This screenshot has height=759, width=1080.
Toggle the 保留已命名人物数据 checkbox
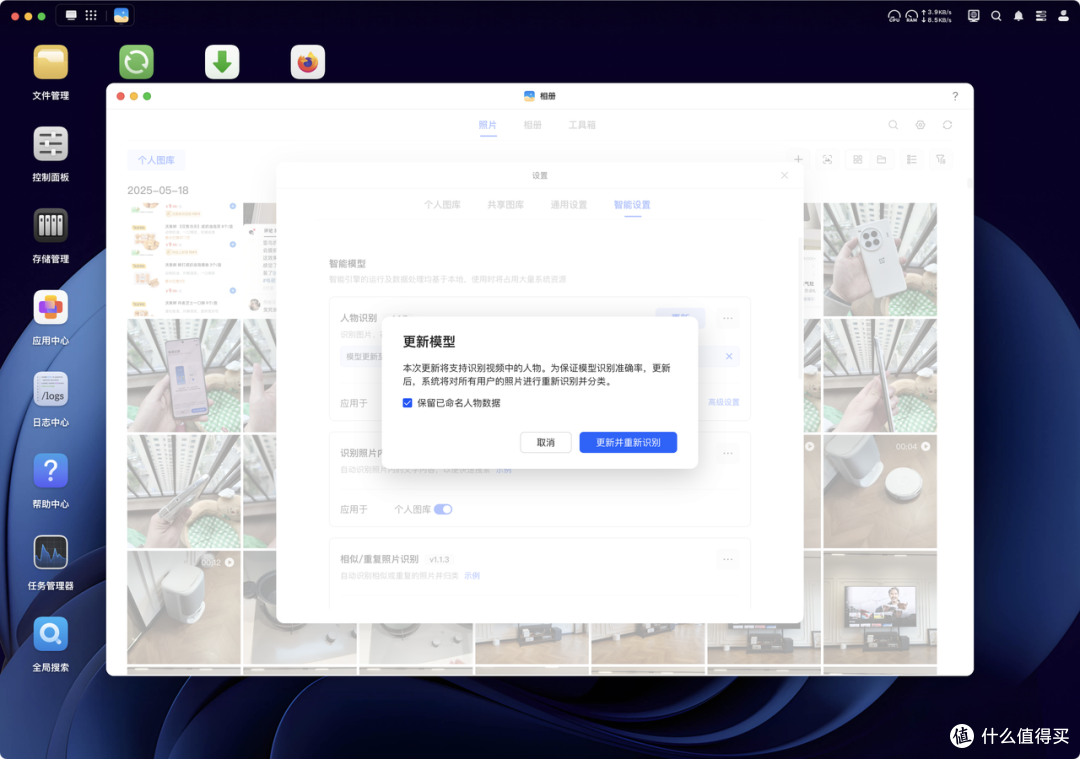(407, 403)
